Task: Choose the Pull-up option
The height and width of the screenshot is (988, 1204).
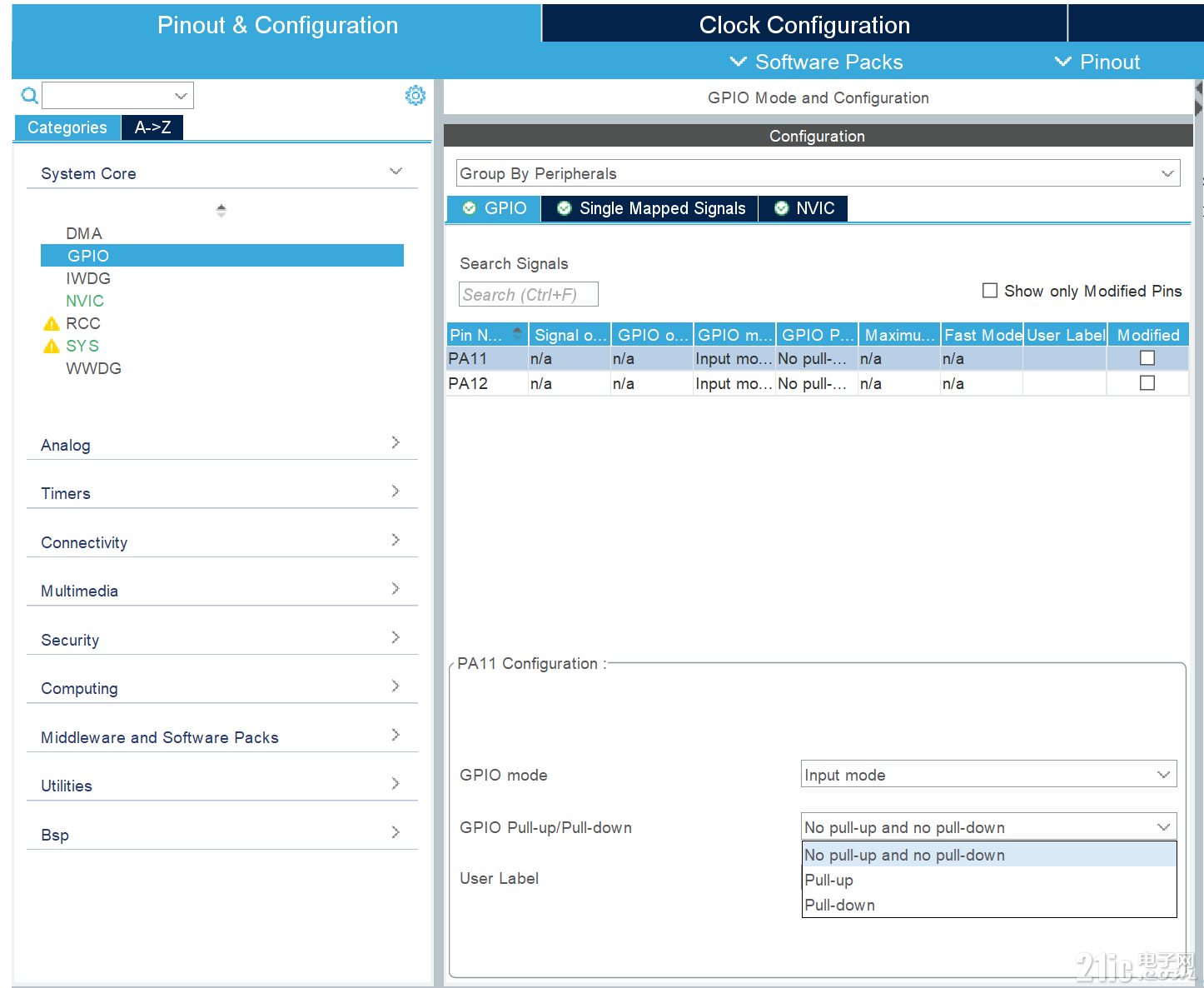Action: click(989, 880)
